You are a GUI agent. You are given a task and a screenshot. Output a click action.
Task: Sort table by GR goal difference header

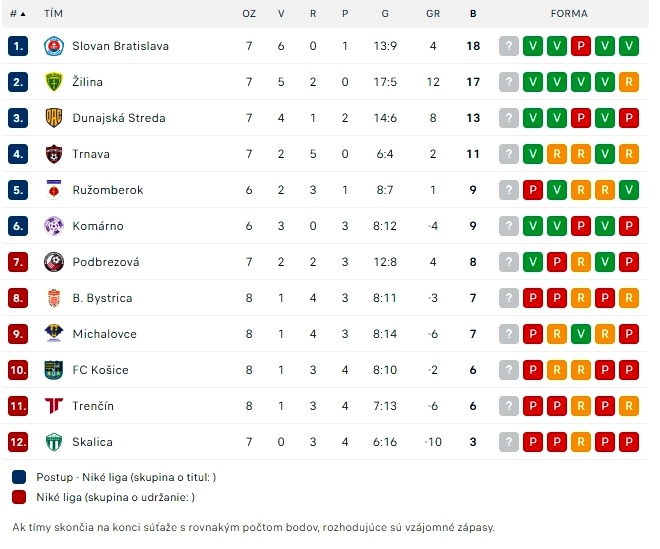(433, 14)
